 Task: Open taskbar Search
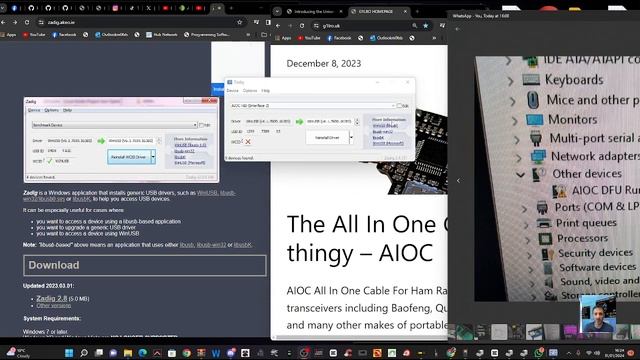point(84,353)
